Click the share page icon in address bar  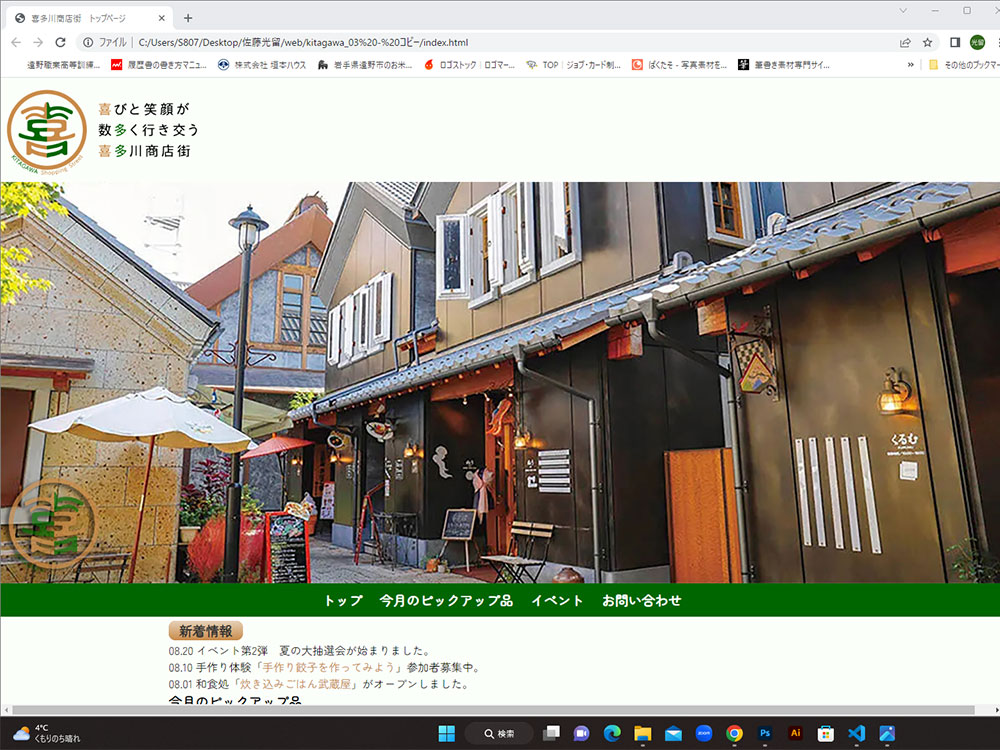click(905, 43)
